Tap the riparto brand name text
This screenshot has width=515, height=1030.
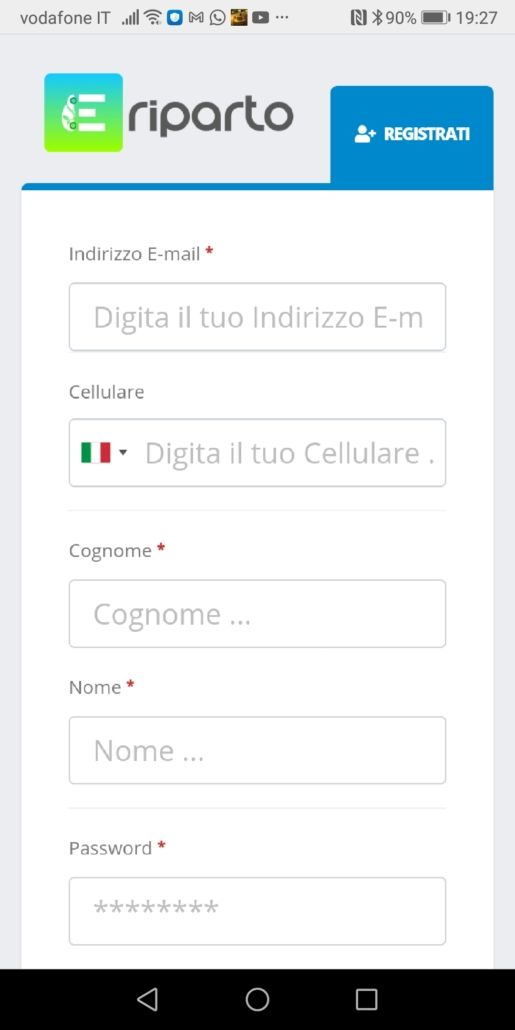pos(211,116)
